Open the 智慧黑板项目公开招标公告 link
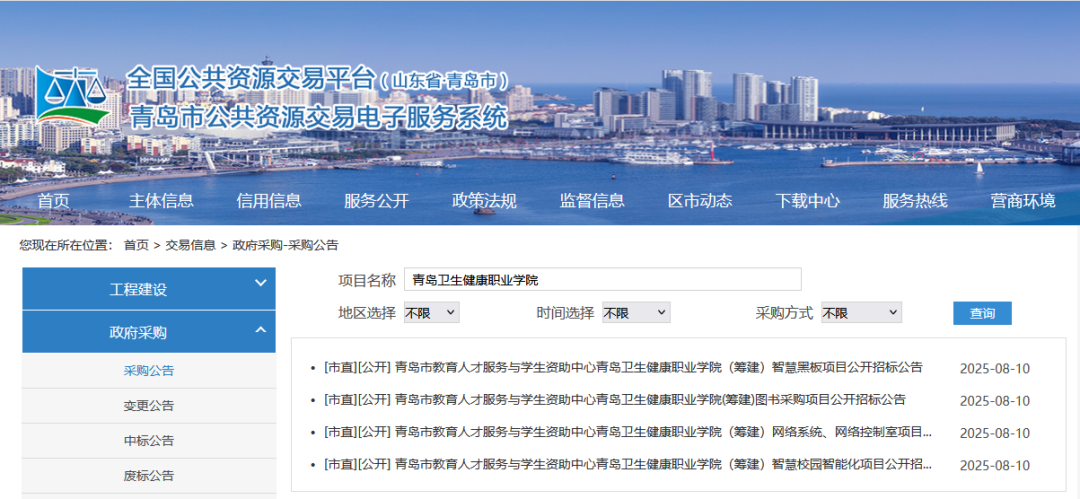 pos(623,367)
